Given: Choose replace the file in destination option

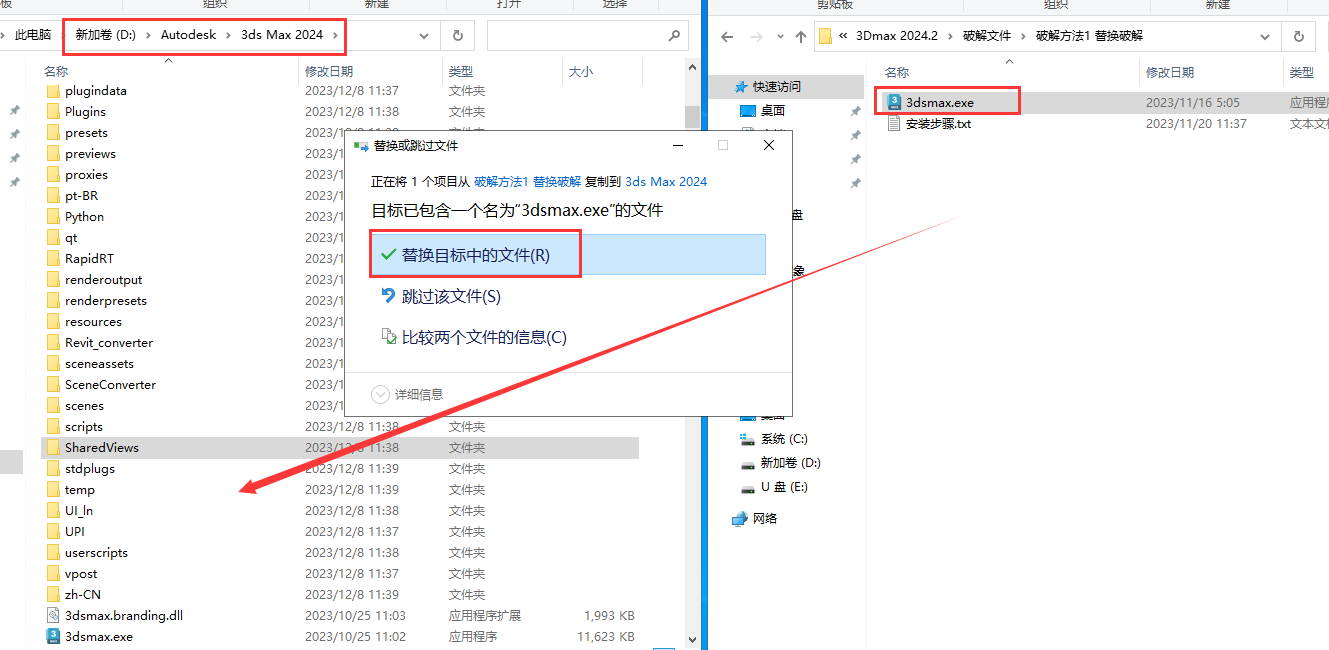Looking at the screenshot, I should tap(567, 254).
